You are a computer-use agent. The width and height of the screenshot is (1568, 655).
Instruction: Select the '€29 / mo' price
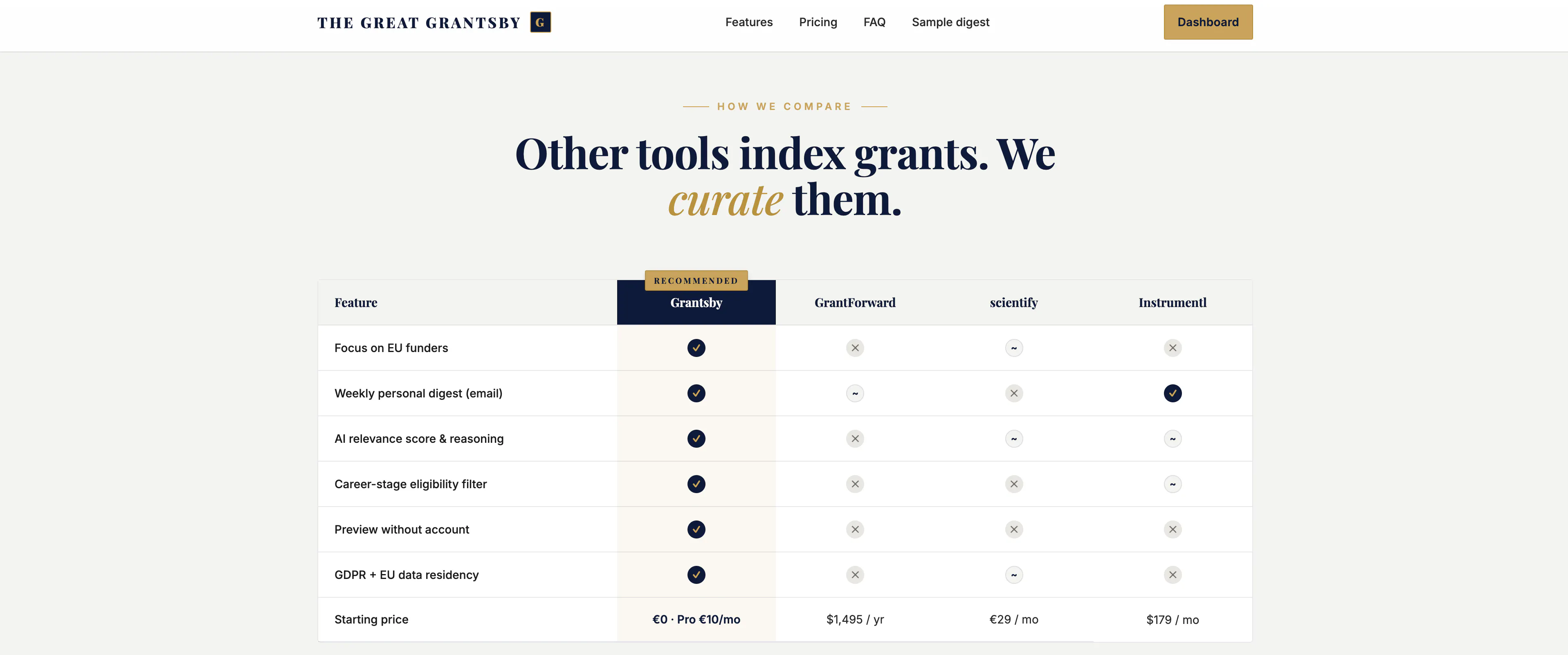[1014, 619]
